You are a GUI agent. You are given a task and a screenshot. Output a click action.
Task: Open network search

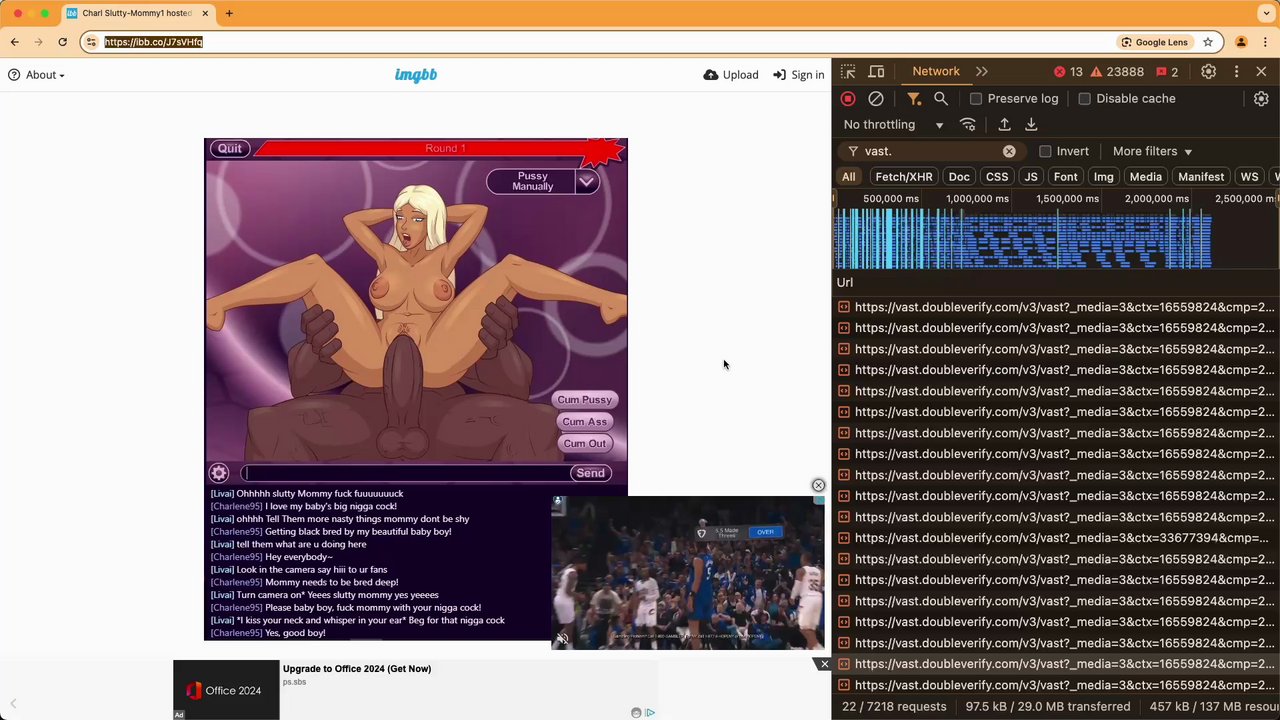click(x=941, y=99)
